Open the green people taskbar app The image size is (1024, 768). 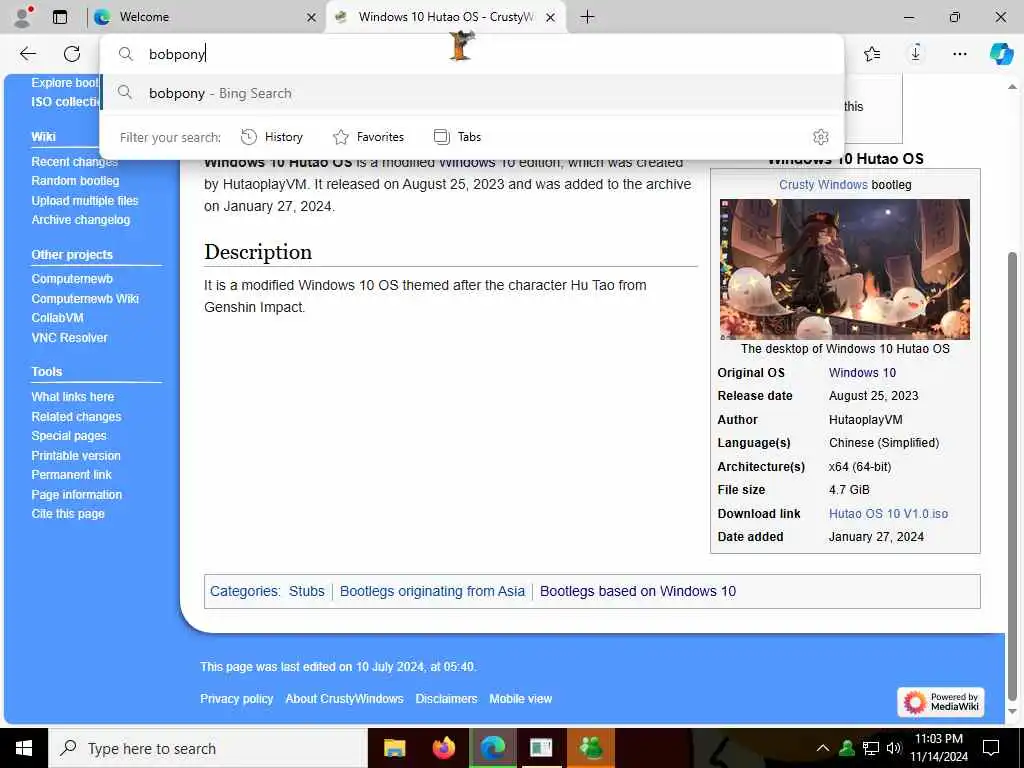pos(591,748)
